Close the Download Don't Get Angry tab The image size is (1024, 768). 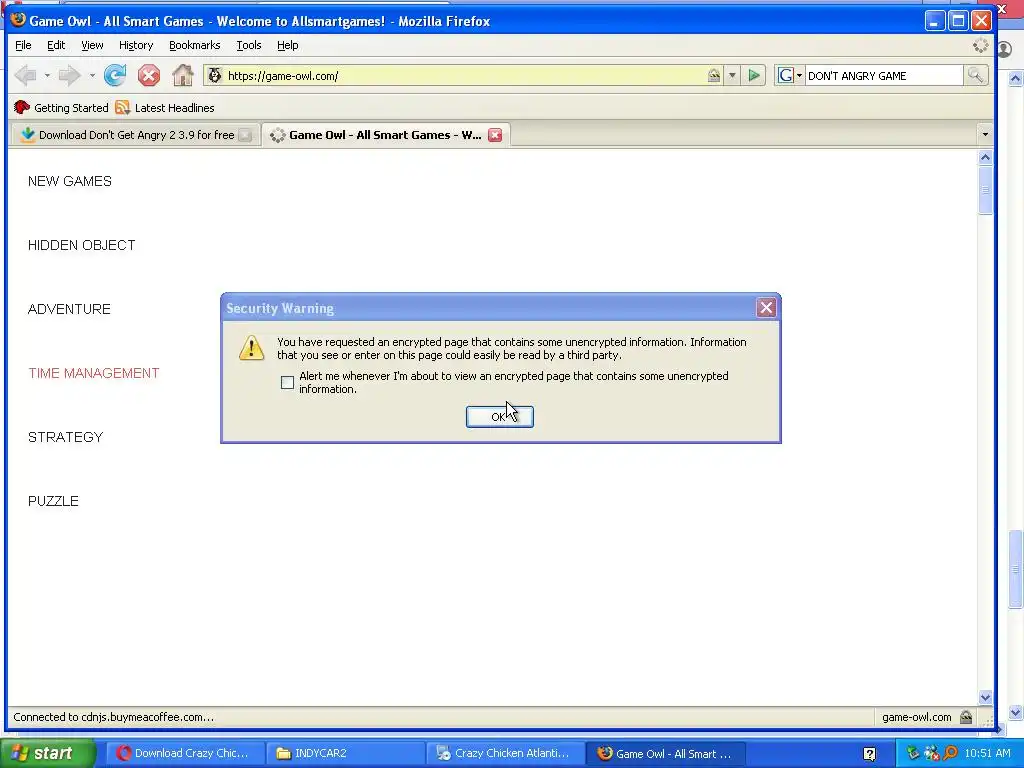(x=245, y=135)
